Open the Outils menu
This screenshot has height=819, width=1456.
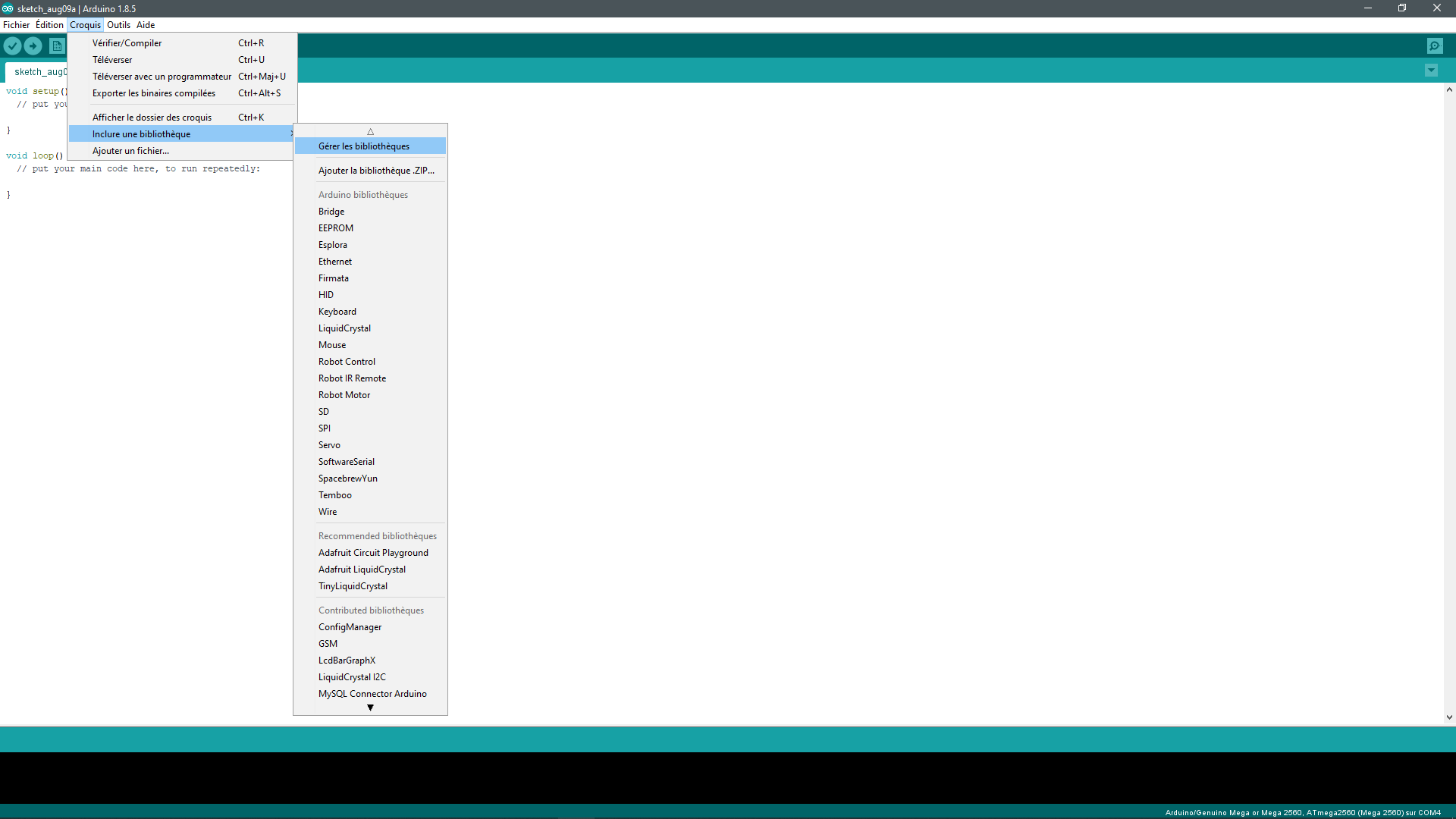pos(118,25)
